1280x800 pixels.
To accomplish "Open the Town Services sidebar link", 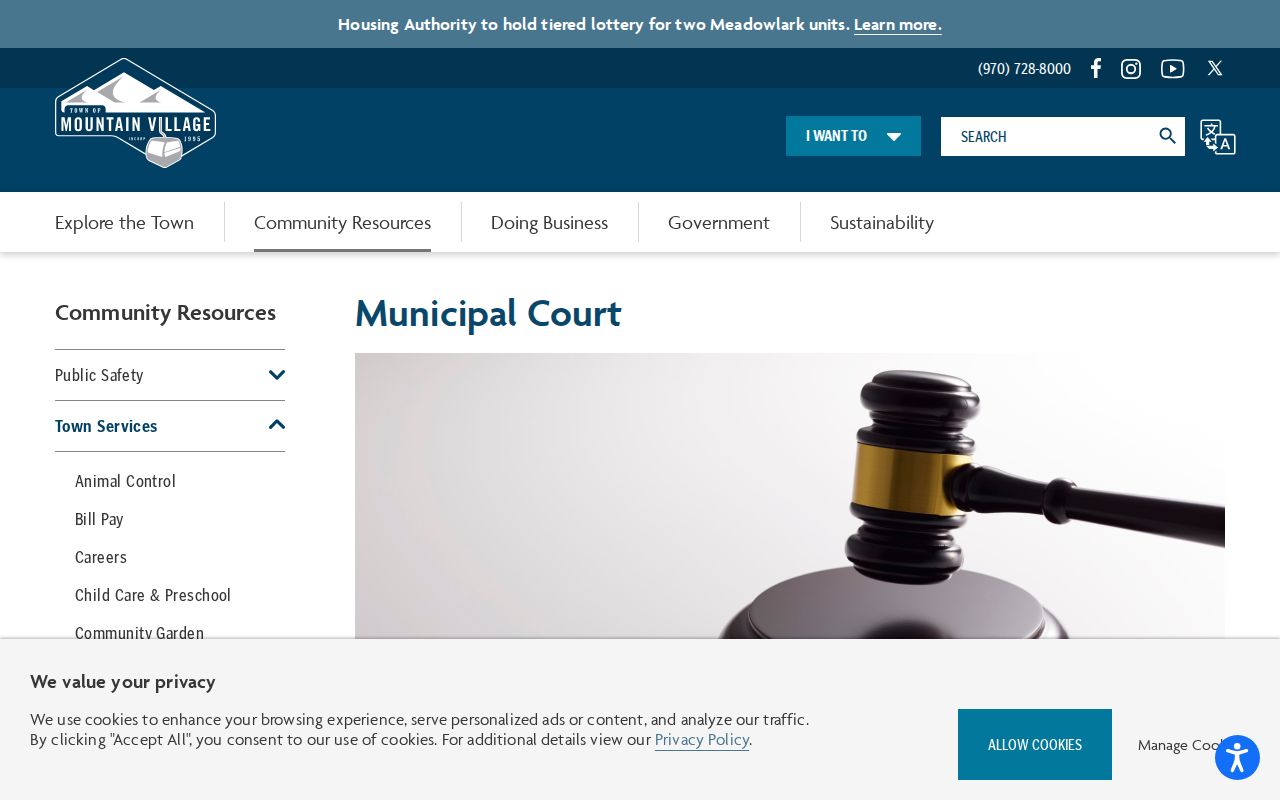I will click(x=106, y=426).
